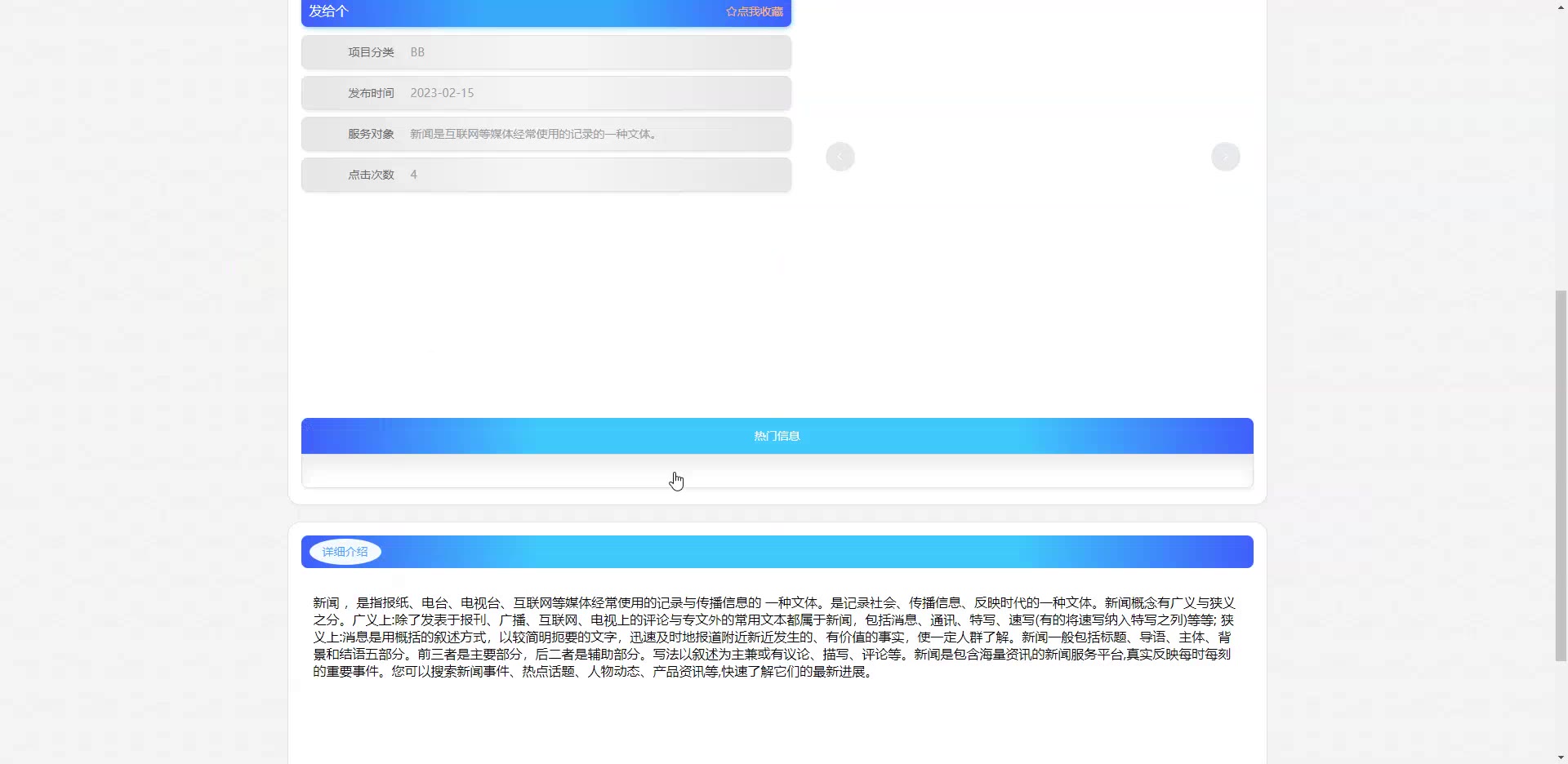Click the 新闻 detailed introduction paragraph
This screenshot has height=764, width=1568.
pos(774,637)
